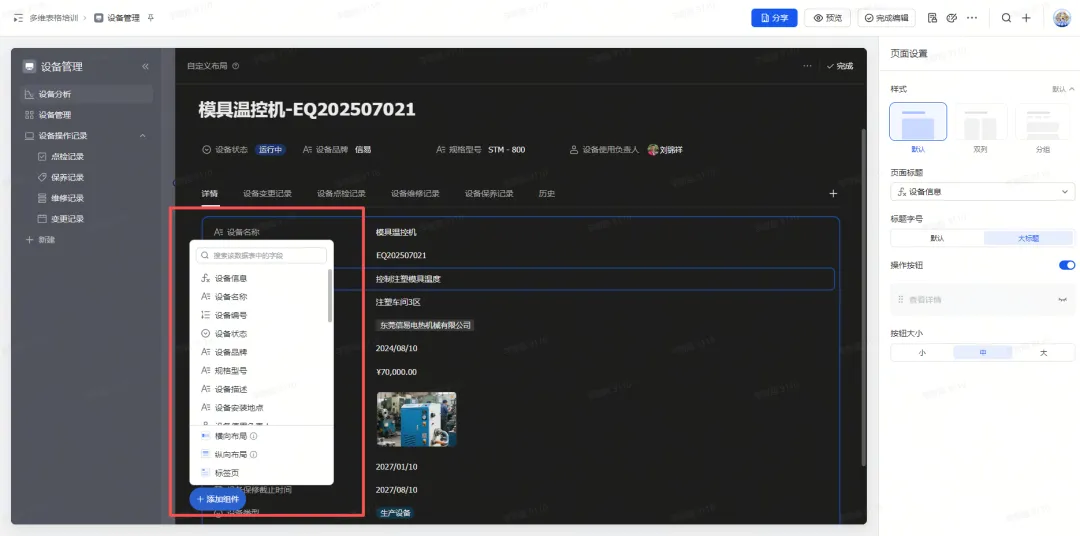Click the plus icon in top bar
Image resolution: width=1080 pixels, height=536 pixels.
[x=1026, y=18]
